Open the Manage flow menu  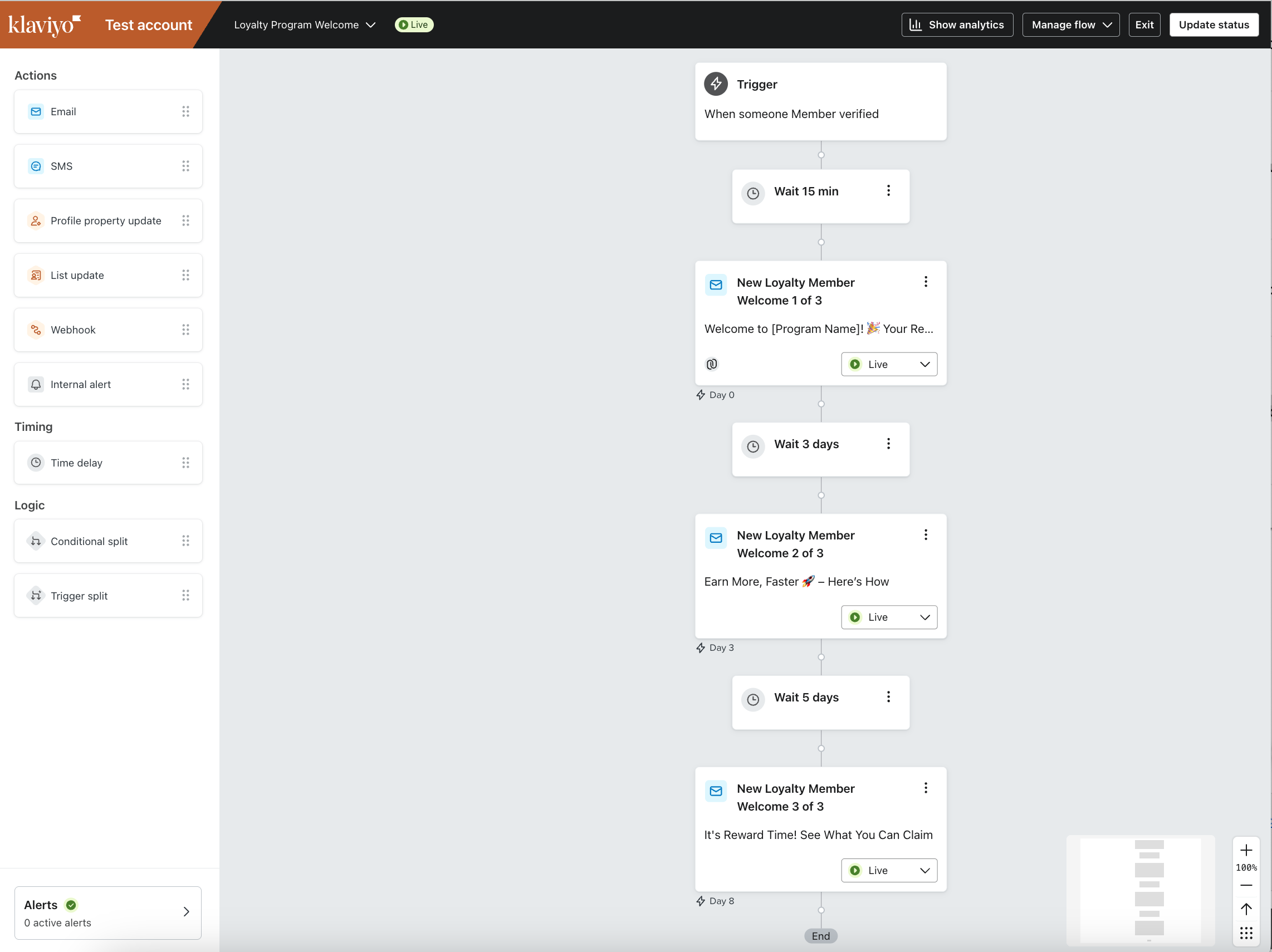point(1070,24)
